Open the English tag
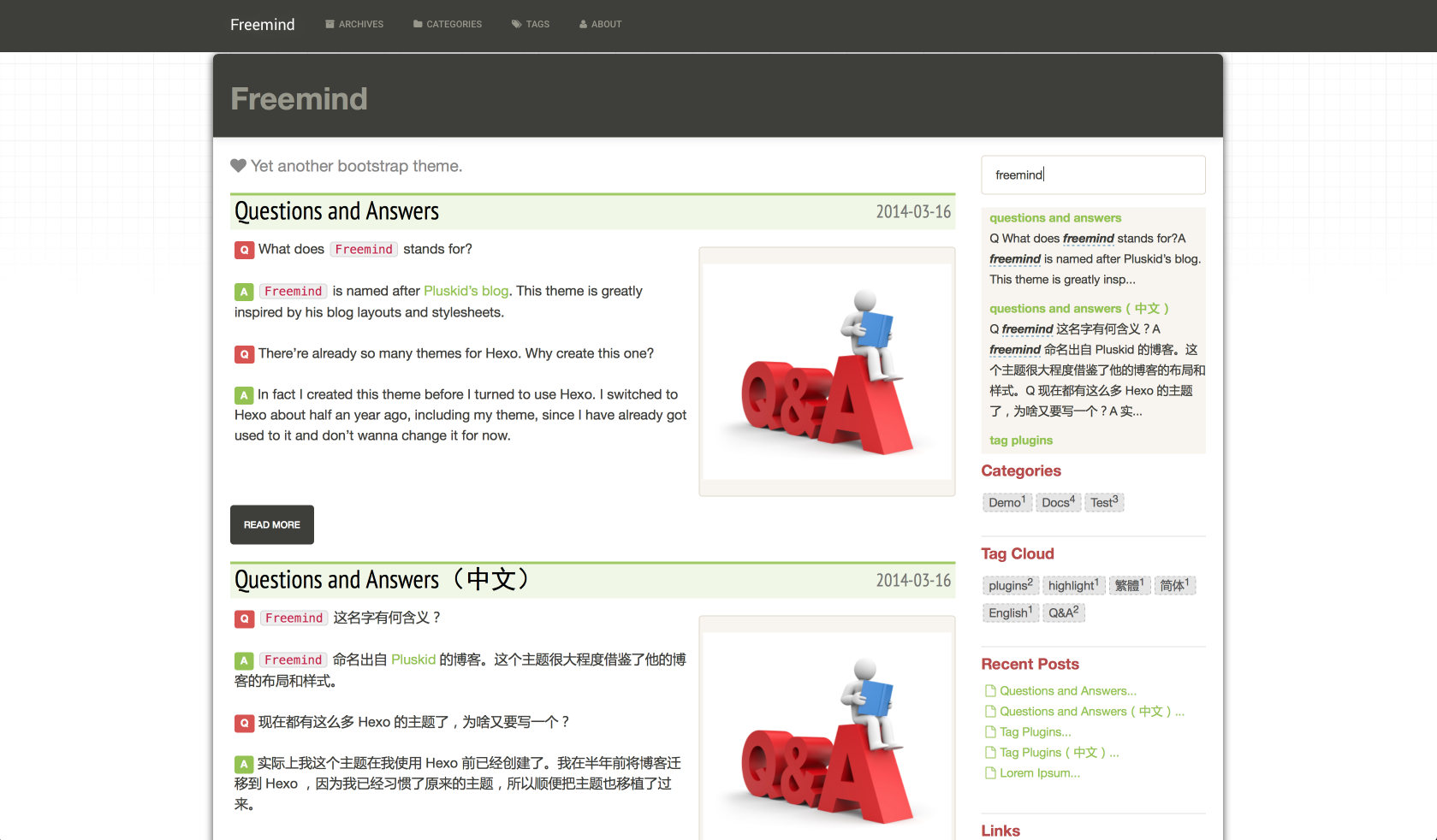 click(1010, 612)
